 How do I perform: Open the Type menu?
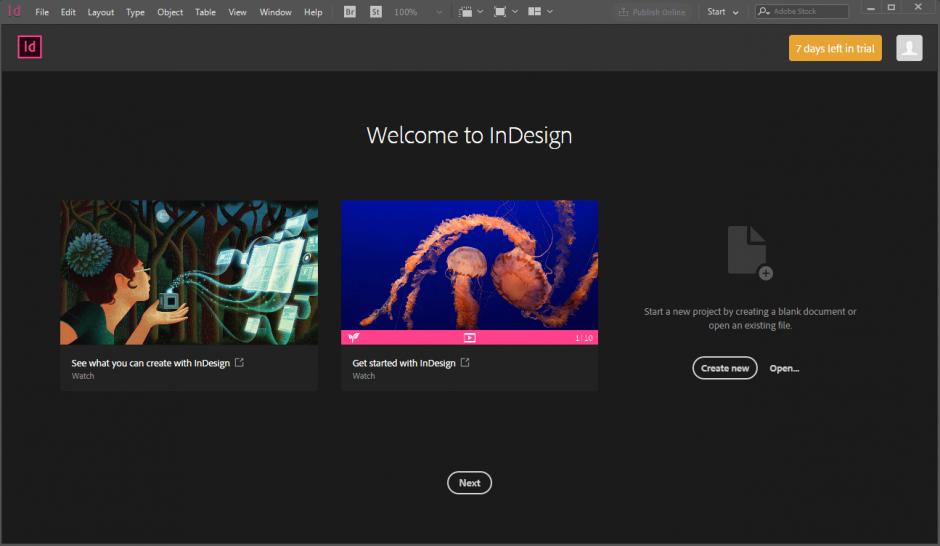click(x=135, y=12)
